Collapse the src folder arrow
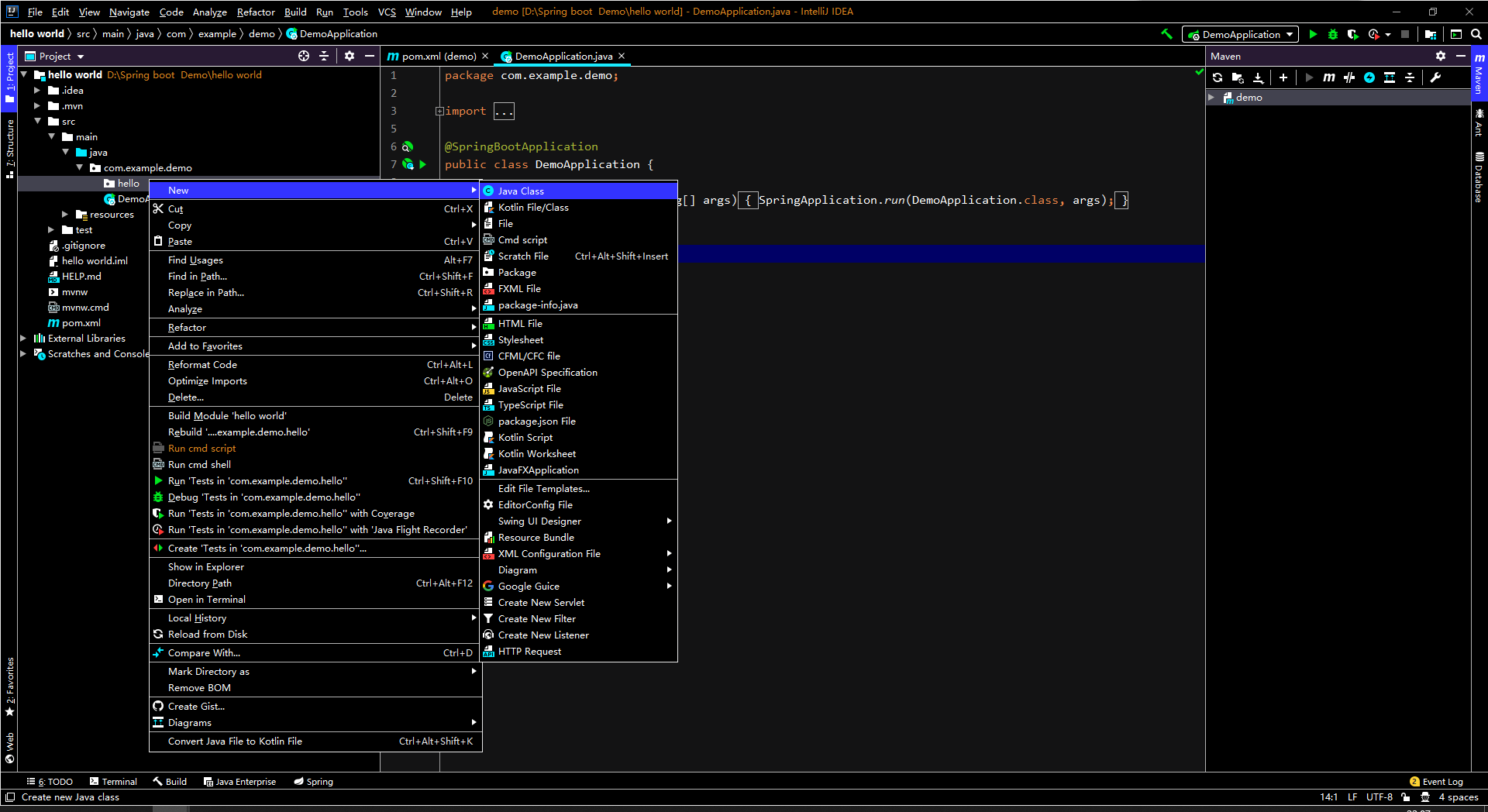Image resolution: width=1488 pixels, height=812 pixels. click(x=36, y=122)
